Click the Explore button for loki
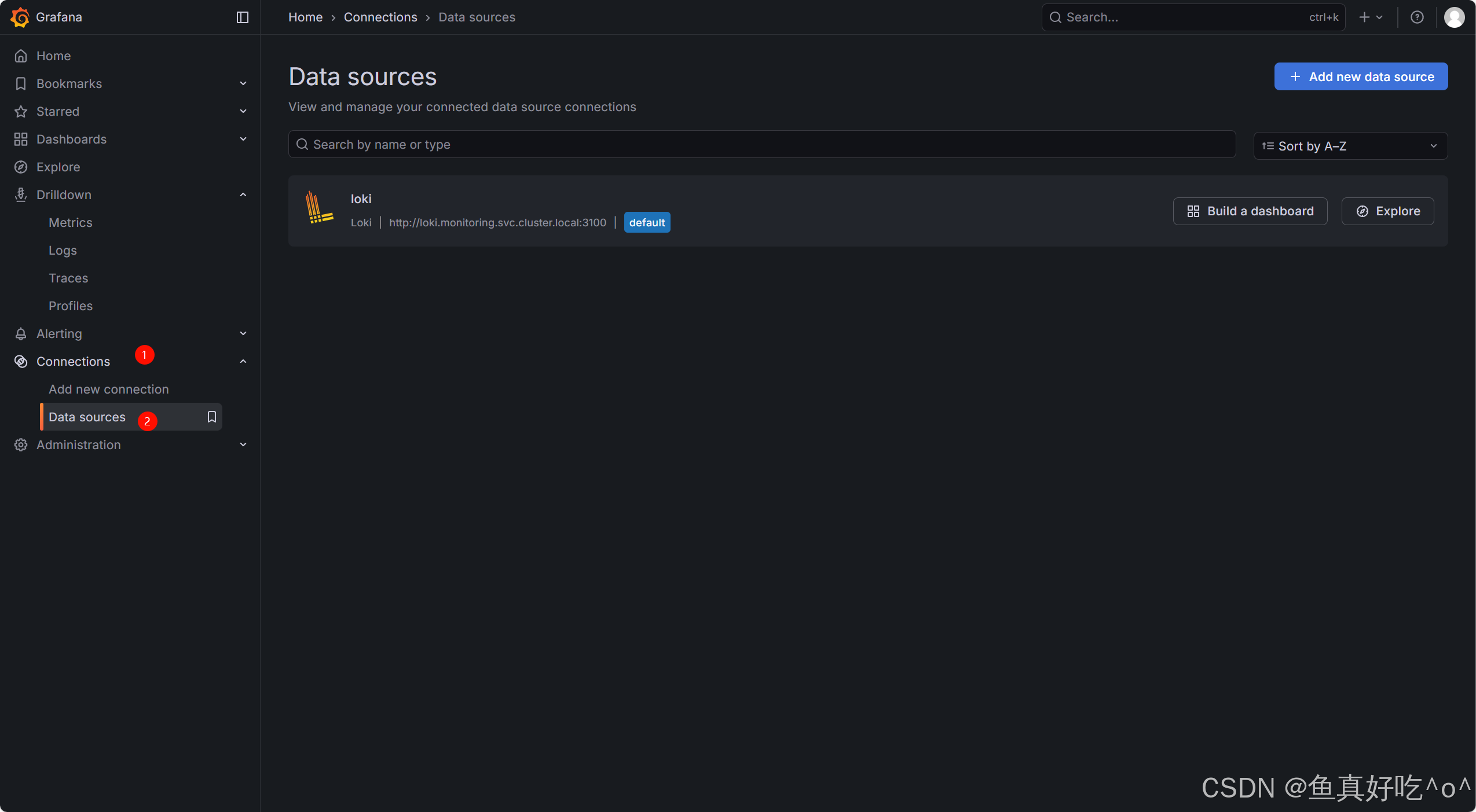The height and width of the screenshot is (812, 1476). pos(1387,211)
